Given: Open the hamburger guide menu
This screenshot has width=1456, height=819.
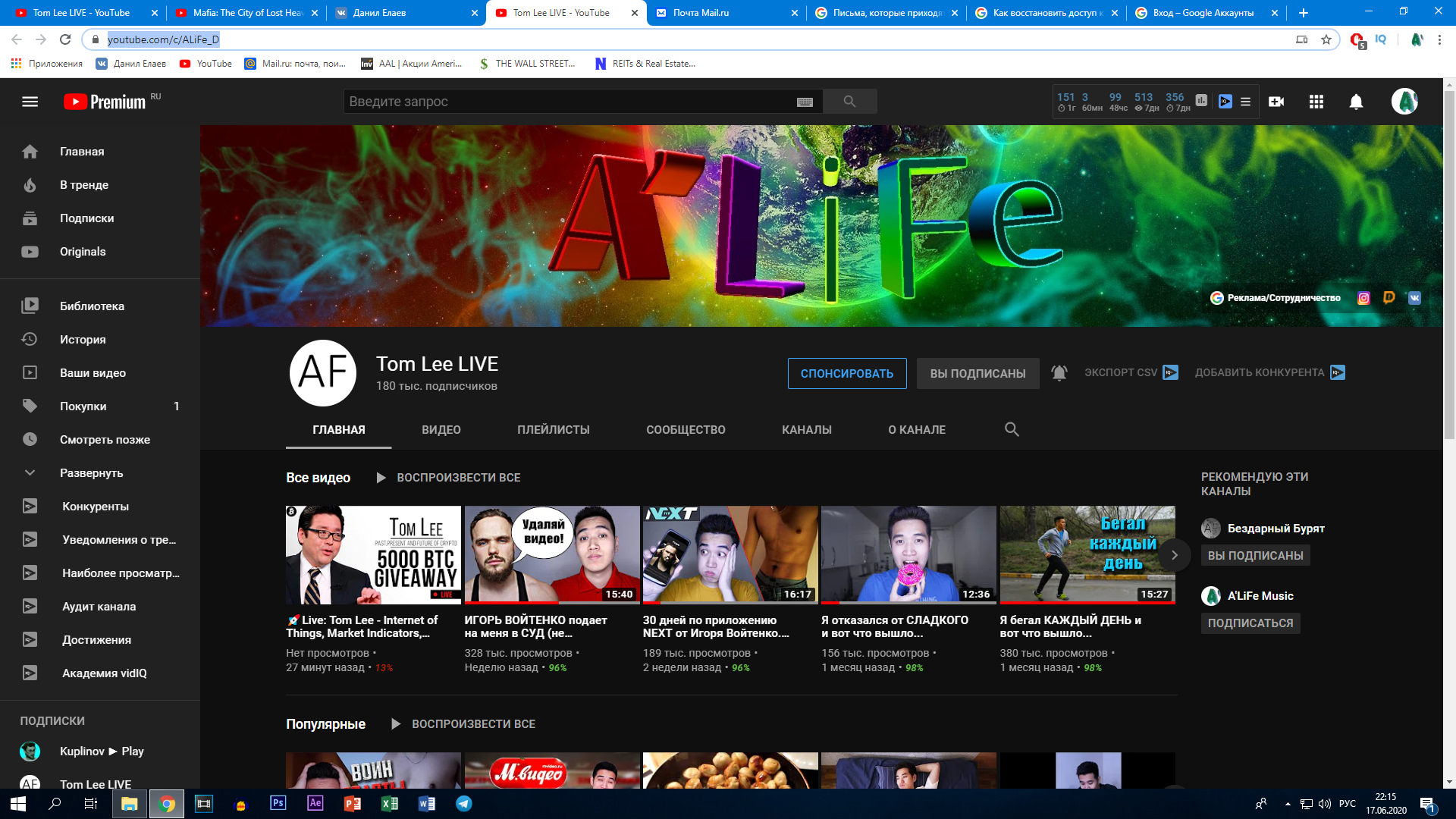Looking at the screenshot, I should [x=30, y=102].
